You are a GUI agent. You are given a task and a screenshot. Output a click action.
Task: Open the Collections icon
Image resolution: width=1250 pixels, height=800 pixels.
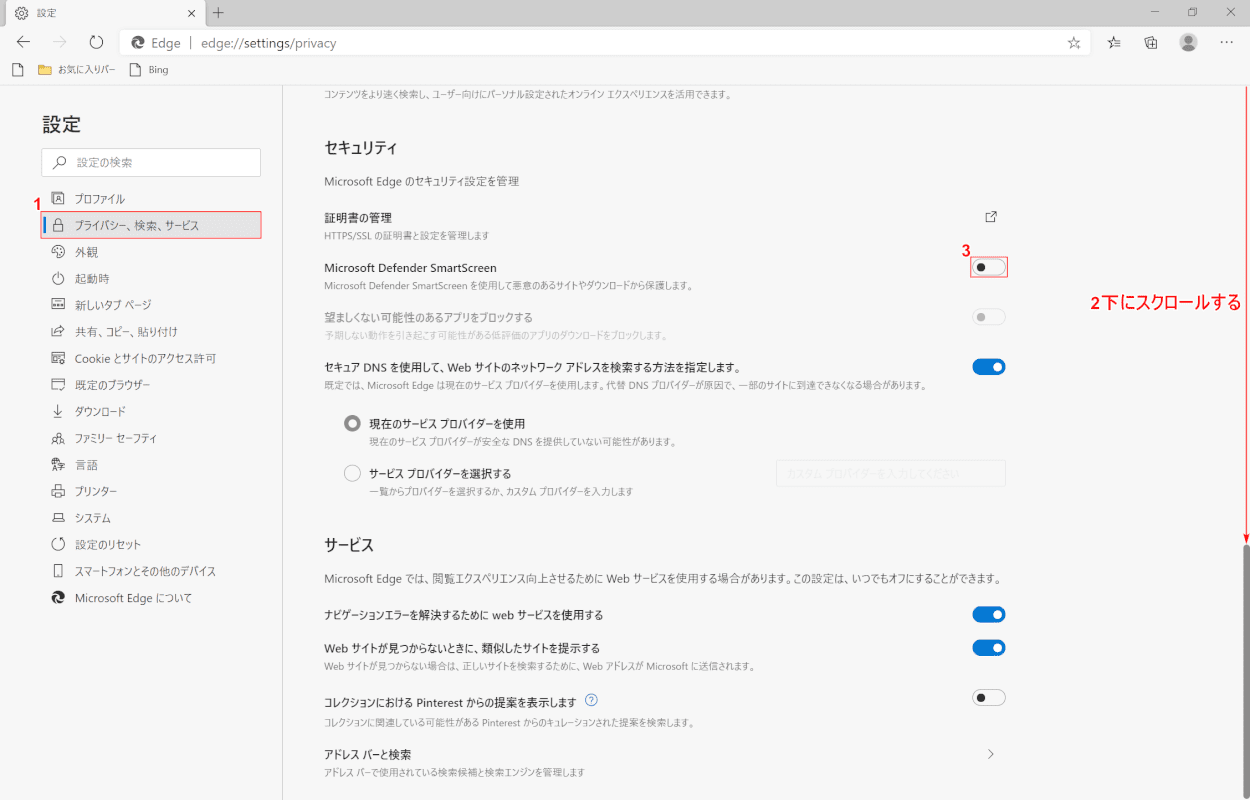point(1151,43)
